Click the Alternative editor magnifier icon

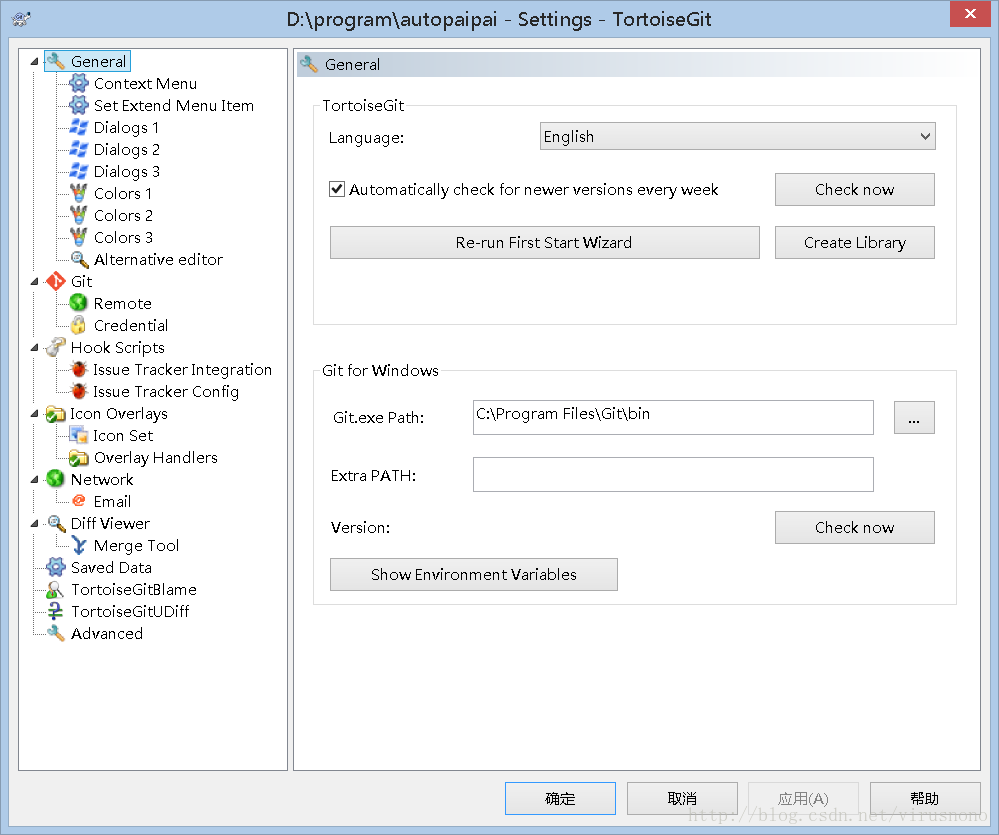(x=78, y=259)
